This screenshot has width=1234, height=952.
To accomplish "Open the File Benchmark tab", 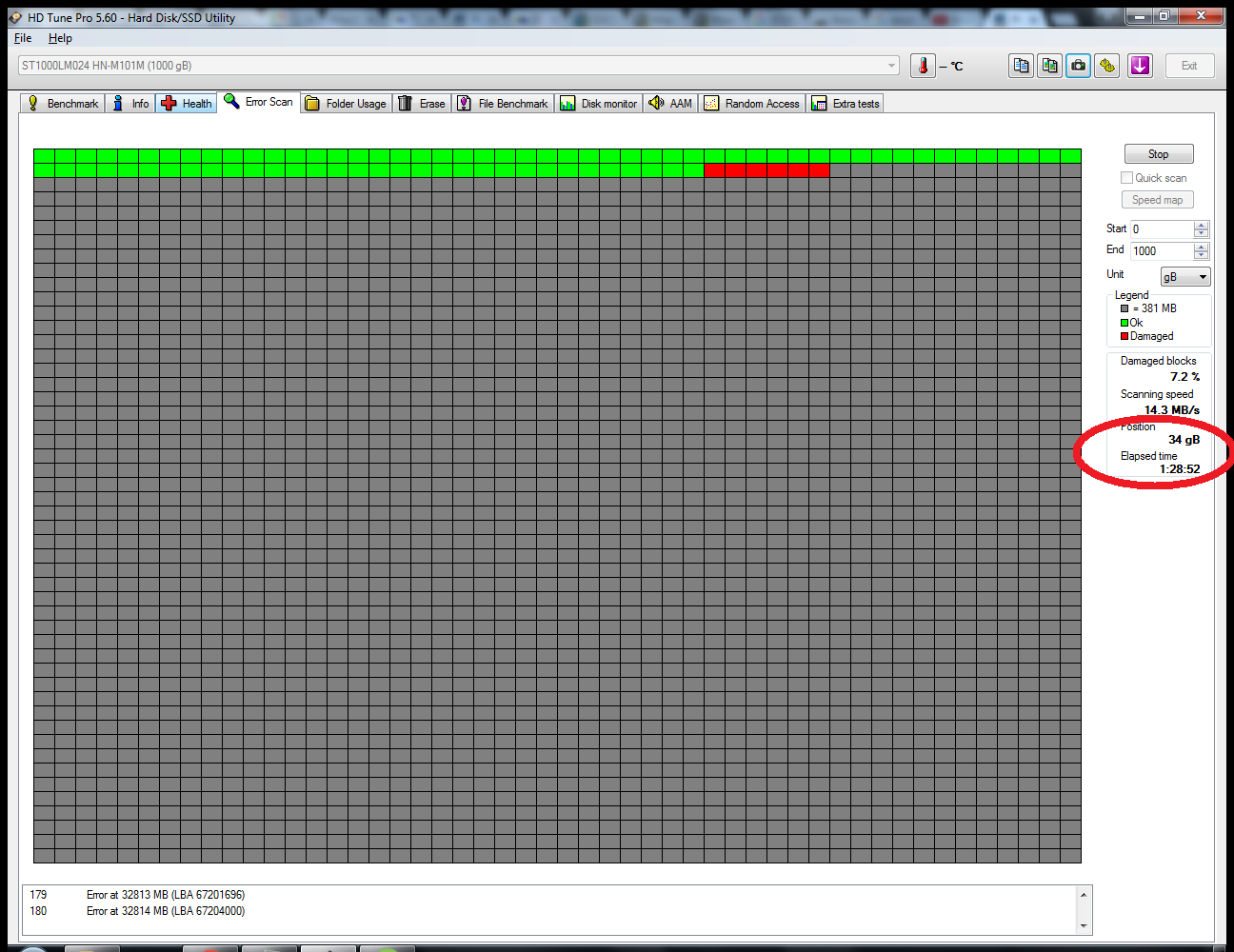I will pos(503,104).
